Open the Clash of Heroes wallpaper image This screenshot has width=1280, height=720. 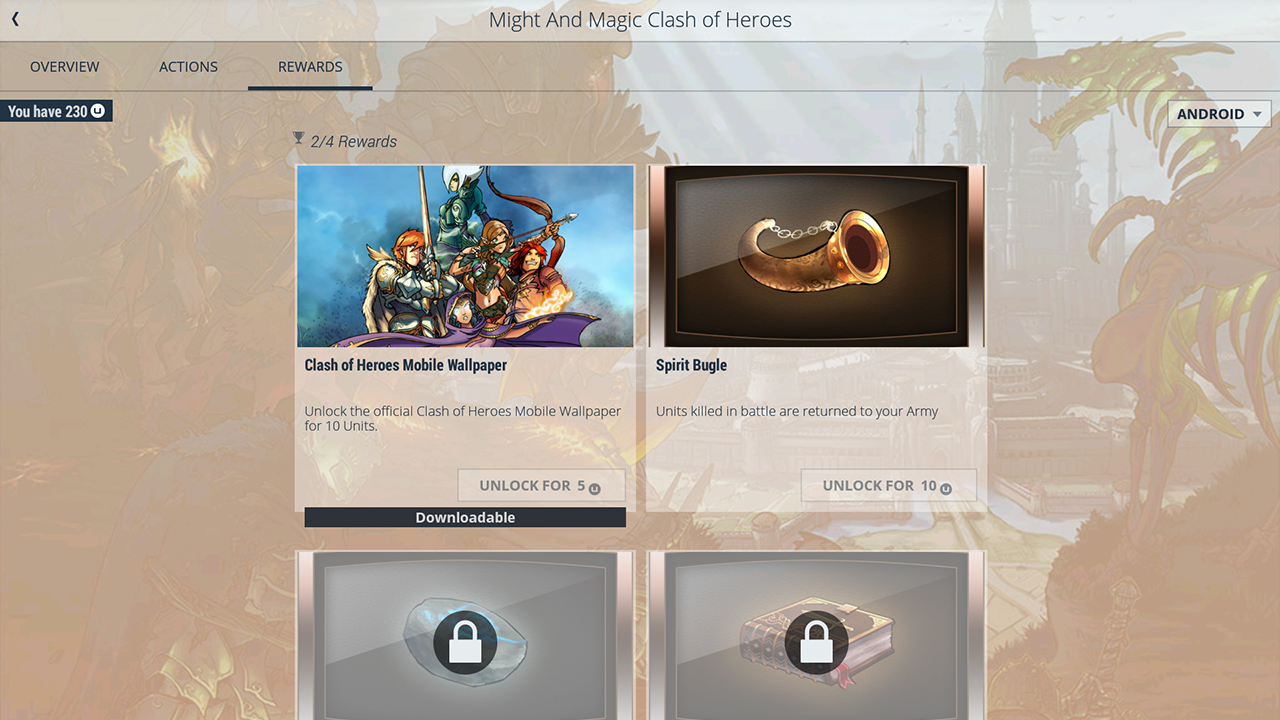(465, 256)
